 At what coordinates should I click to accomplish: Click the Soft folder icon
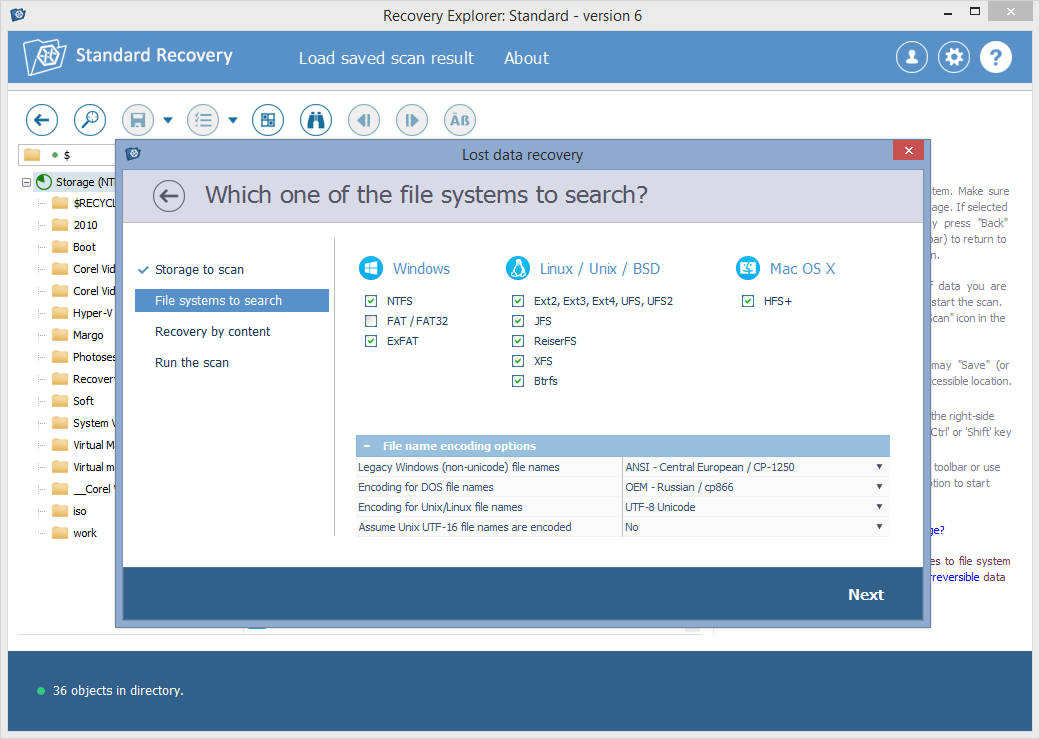[x=60, y=401]
